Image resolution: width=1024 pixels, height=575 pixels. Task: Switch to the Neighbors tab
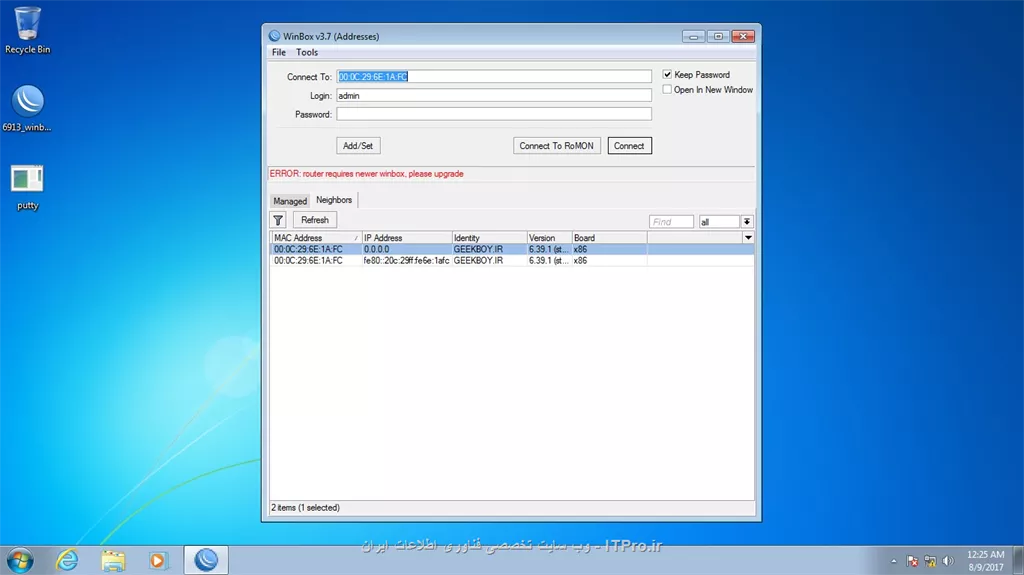click(x=334, y=200)
